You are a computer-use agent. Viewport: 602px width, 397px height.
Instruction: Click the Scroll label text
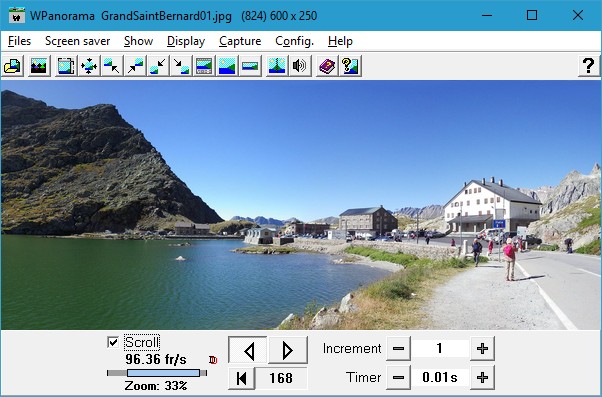pos(142,342)
